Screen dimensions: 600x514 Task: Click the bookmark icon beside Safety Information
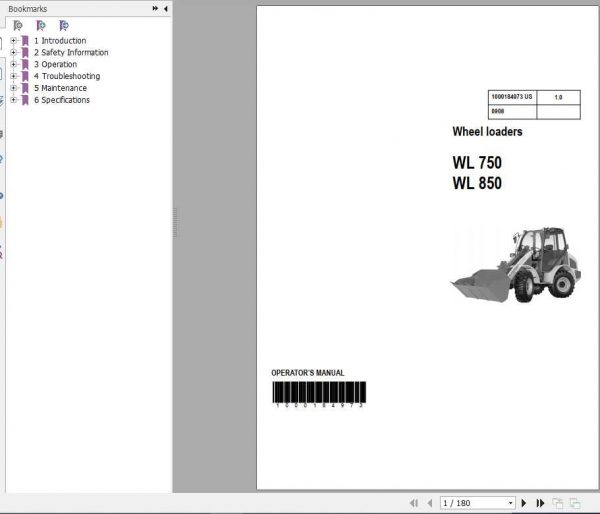(x=25, y=52)
